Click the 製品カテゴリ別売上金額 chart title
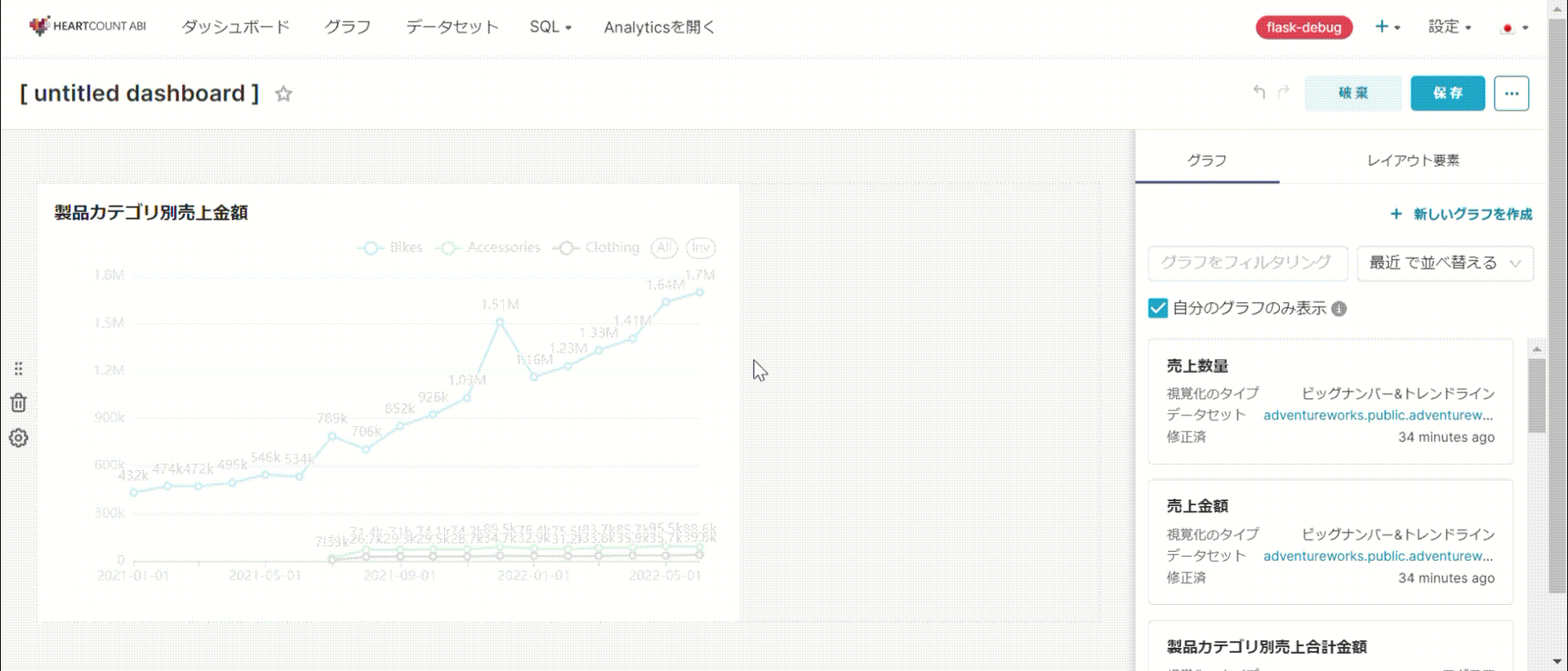 click(x=151, y=212)
